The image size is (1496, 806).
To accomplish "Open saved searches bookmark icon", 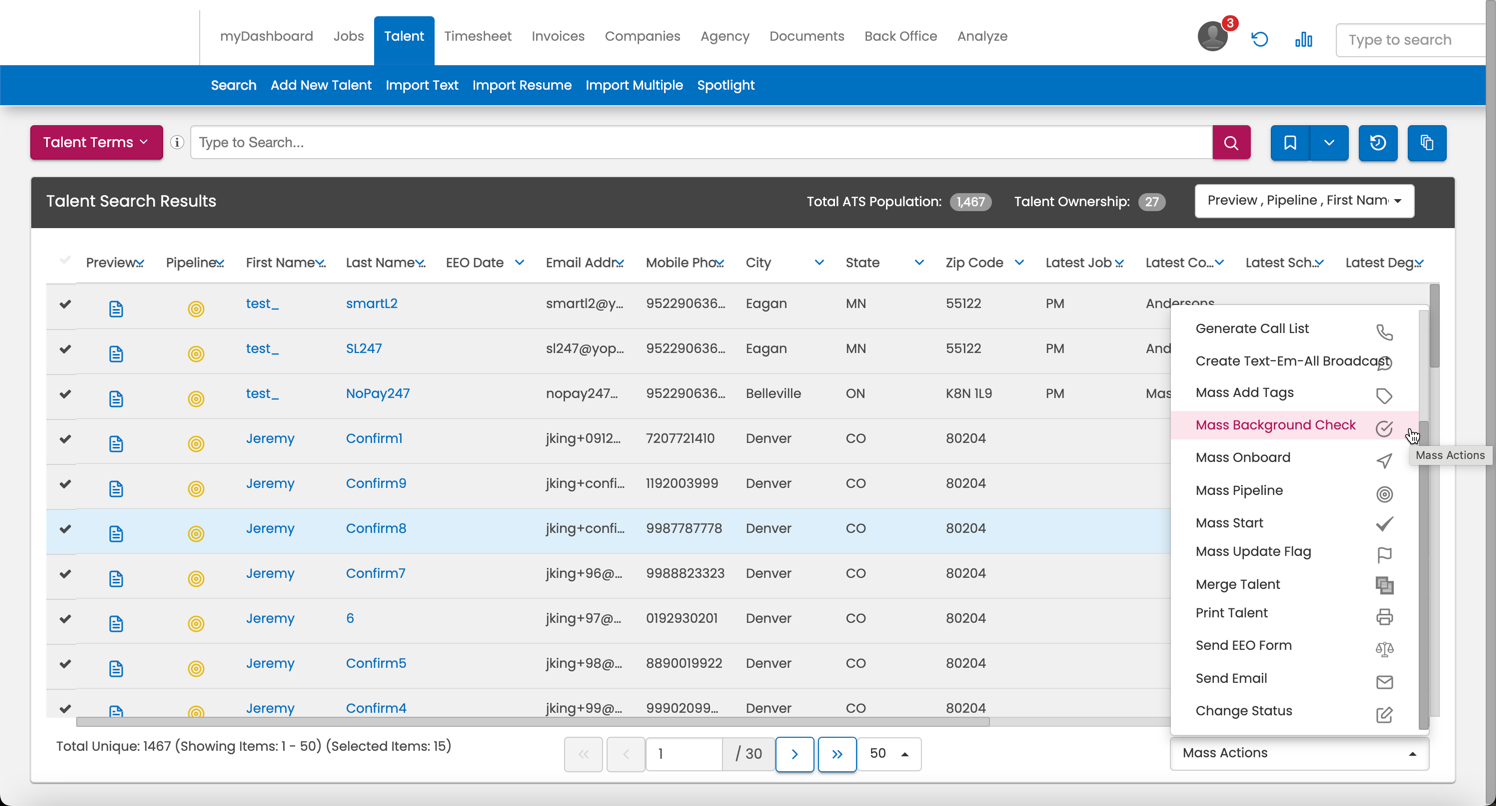I will pos(1290,143).
